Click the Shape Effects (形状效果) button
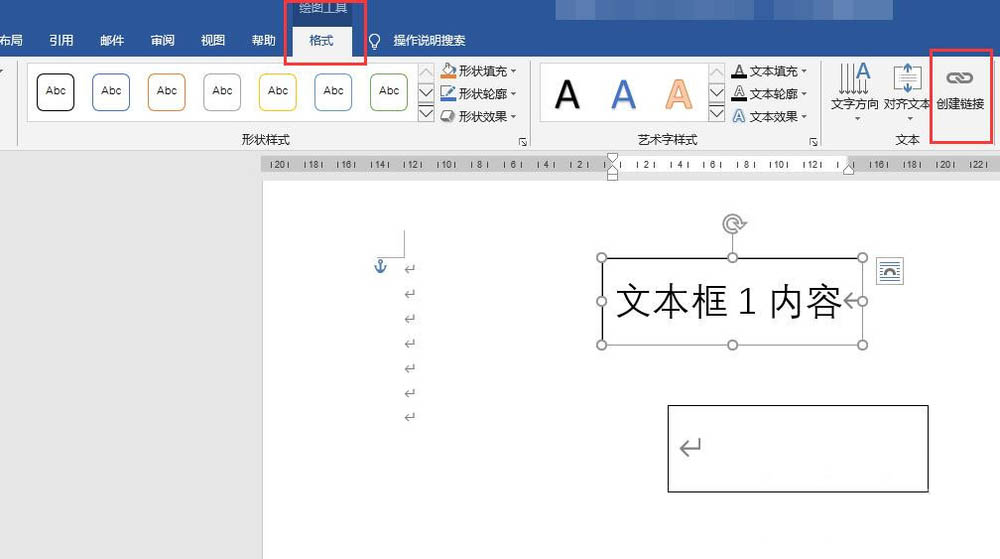Viewport: 1000px width, 559px height. coord(480,116)
